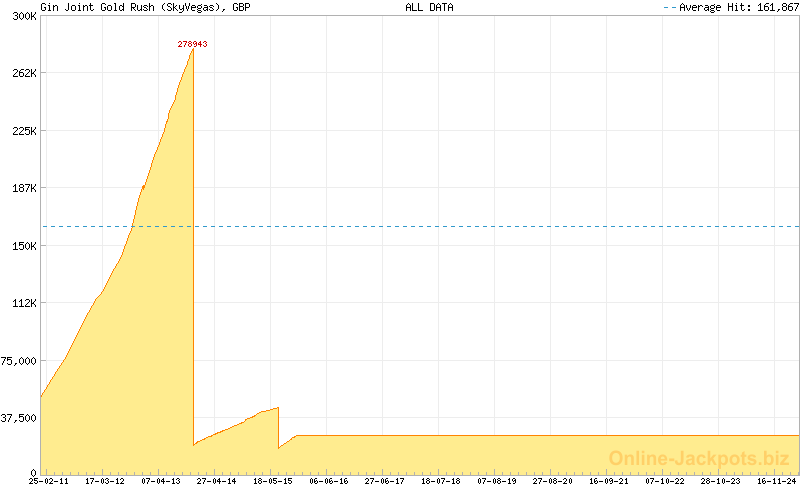Click the 112K y-axis label
800x490 pixels.
pos(24,303)
